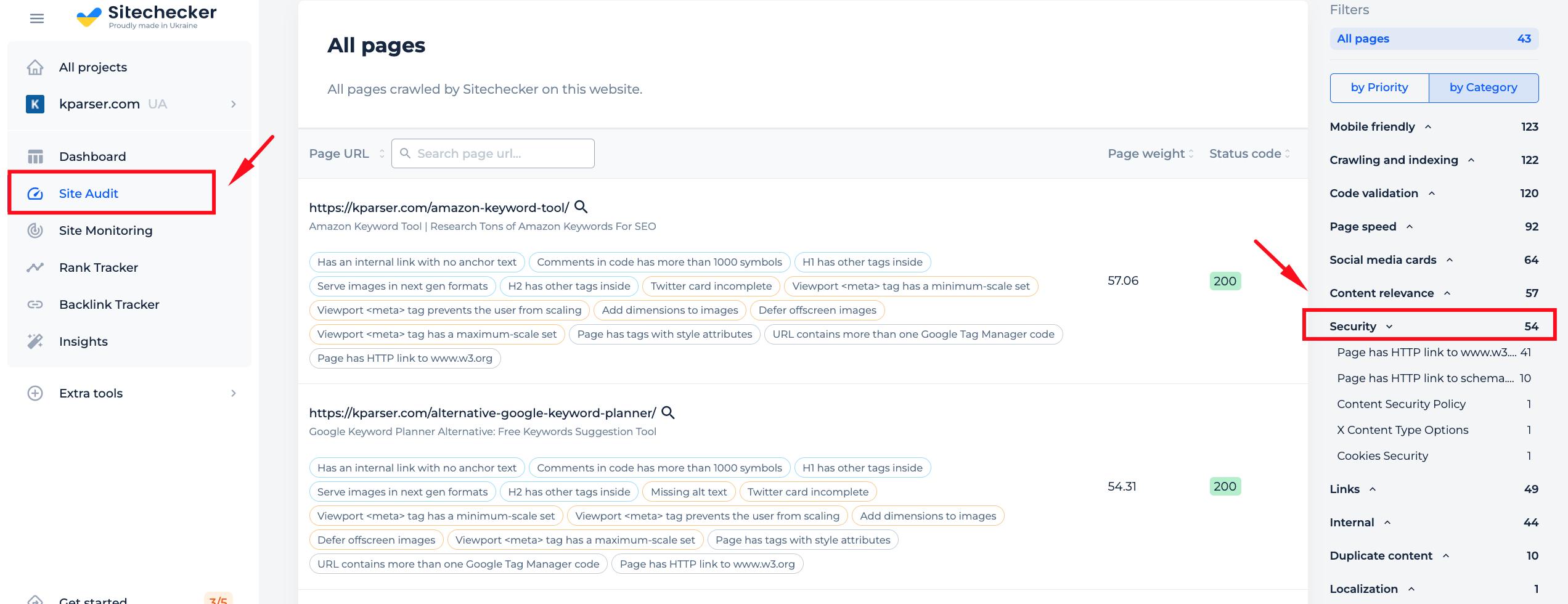Click first row's Defer offscreen images tag
The width and height of the screenshot is (1568, 604).
(x=817, y=310)
